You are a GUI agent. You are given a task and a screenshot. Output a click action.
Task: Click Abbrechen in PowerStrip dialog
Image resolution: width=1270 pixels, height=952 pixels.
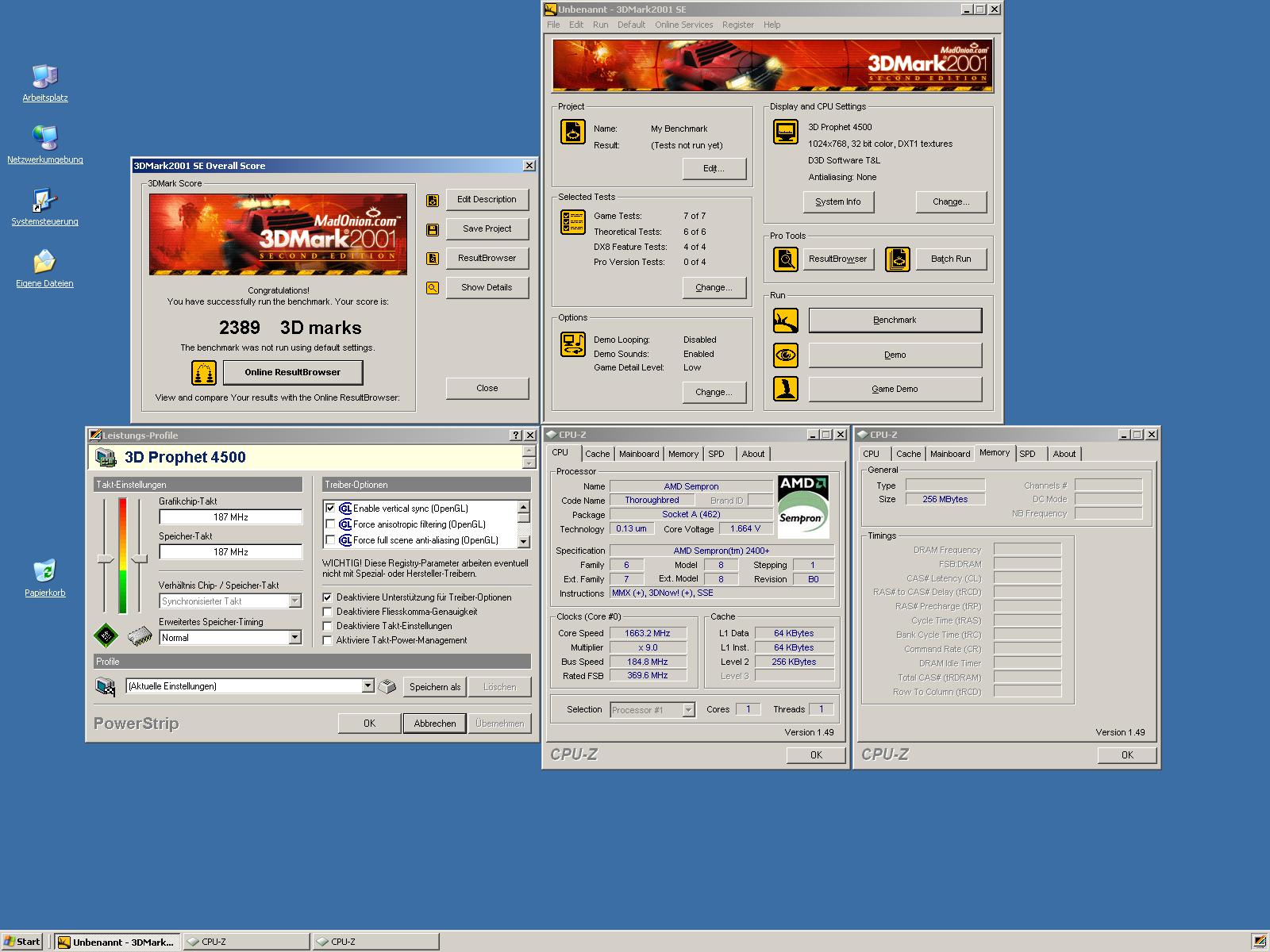435,724
